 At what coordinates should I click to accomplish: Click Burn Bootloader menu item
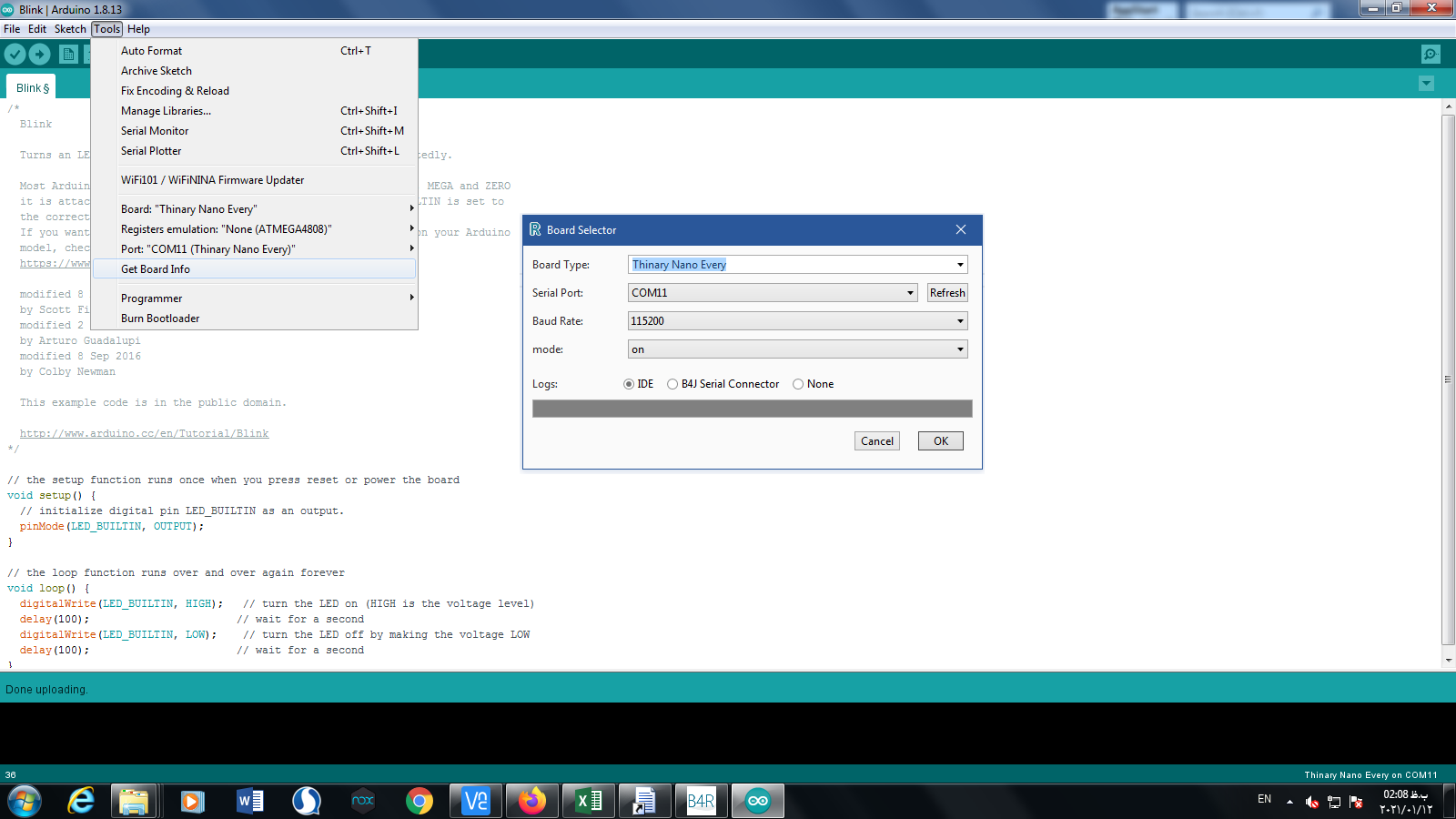click(255, 318)
